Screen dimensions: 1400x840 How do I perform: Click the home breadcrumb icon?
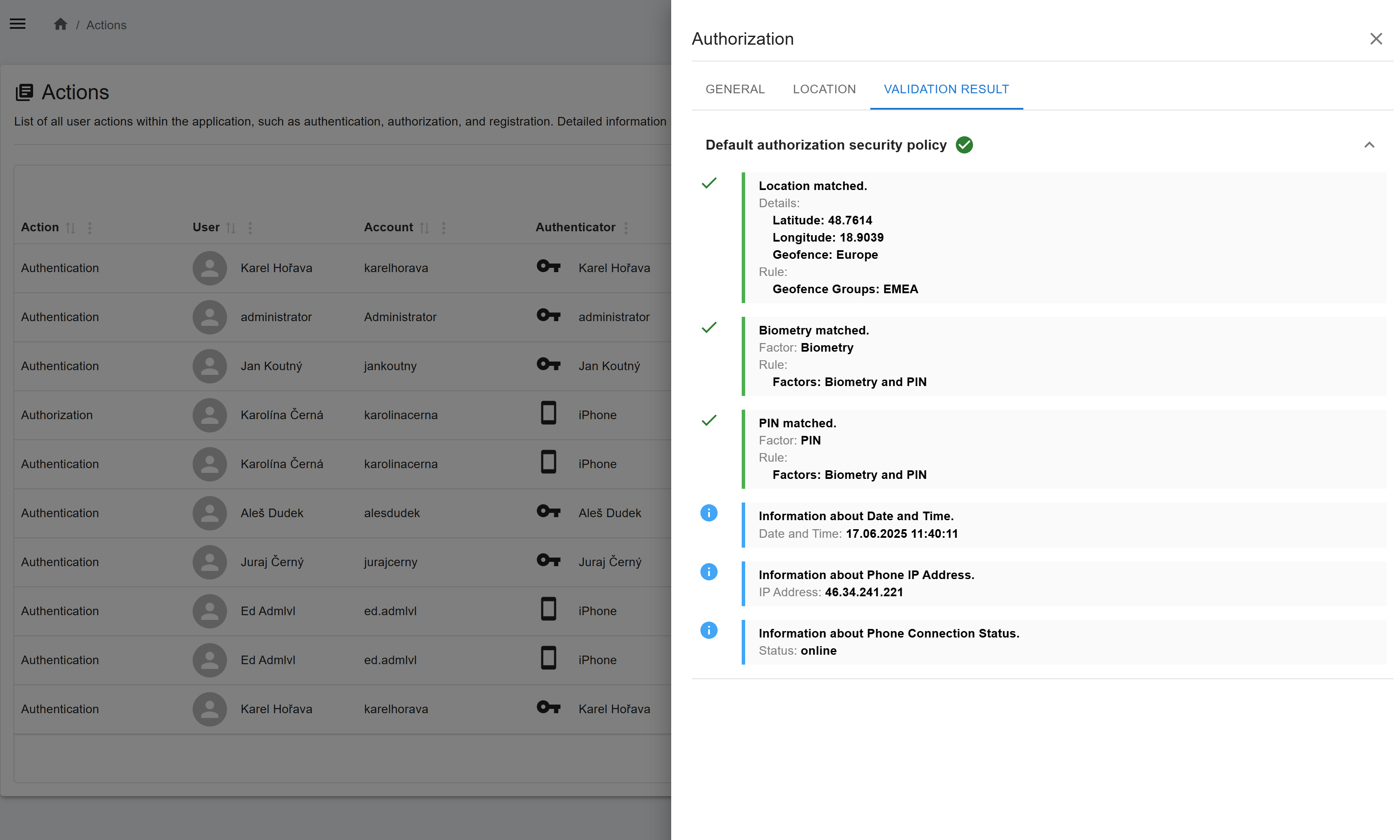coord(61,25)
